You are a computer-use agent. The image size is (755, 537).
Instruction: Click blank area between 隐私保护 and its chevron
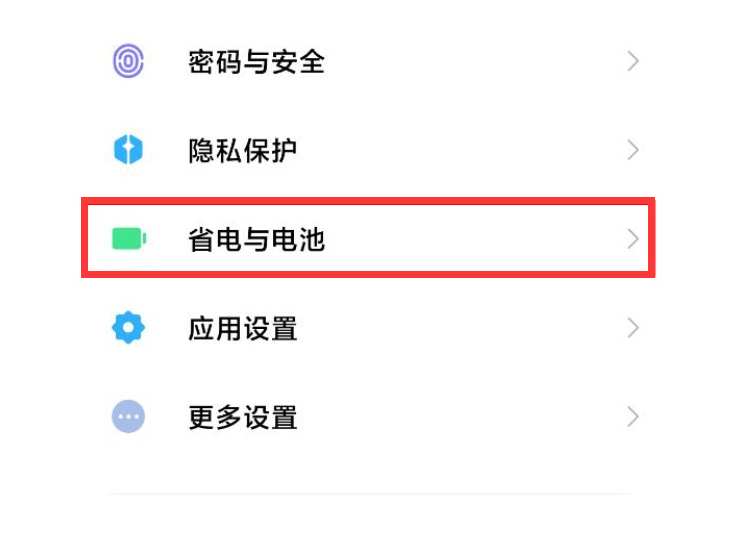462,150
